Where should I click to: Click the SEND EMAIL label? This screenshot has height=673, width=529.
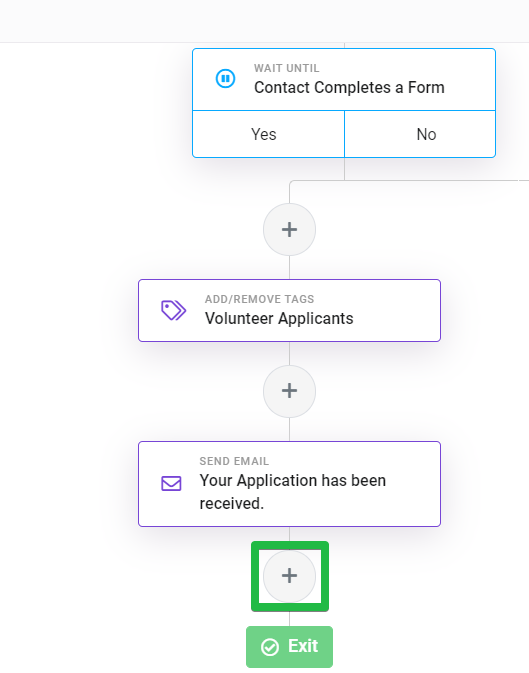234,461
